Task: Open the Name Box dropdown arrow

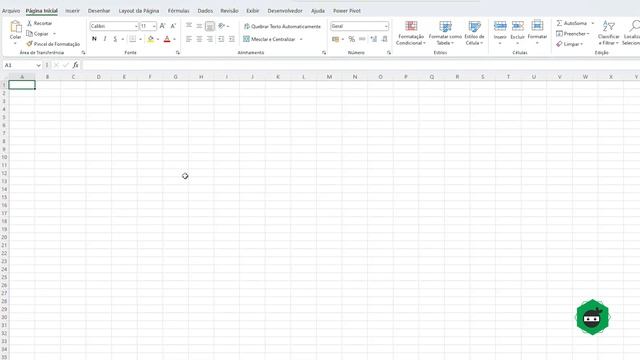Action: point(38,65)
